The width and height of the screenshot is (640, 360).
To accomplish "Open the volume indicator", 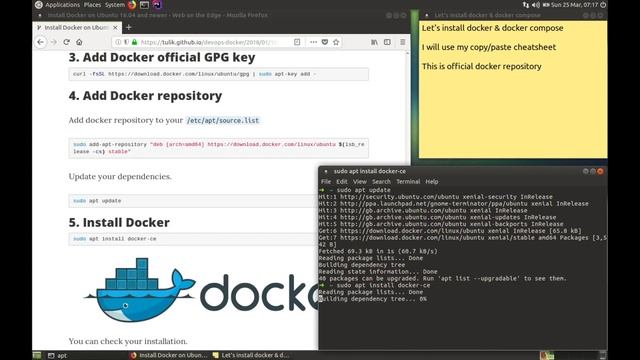I will click(536, 5).
